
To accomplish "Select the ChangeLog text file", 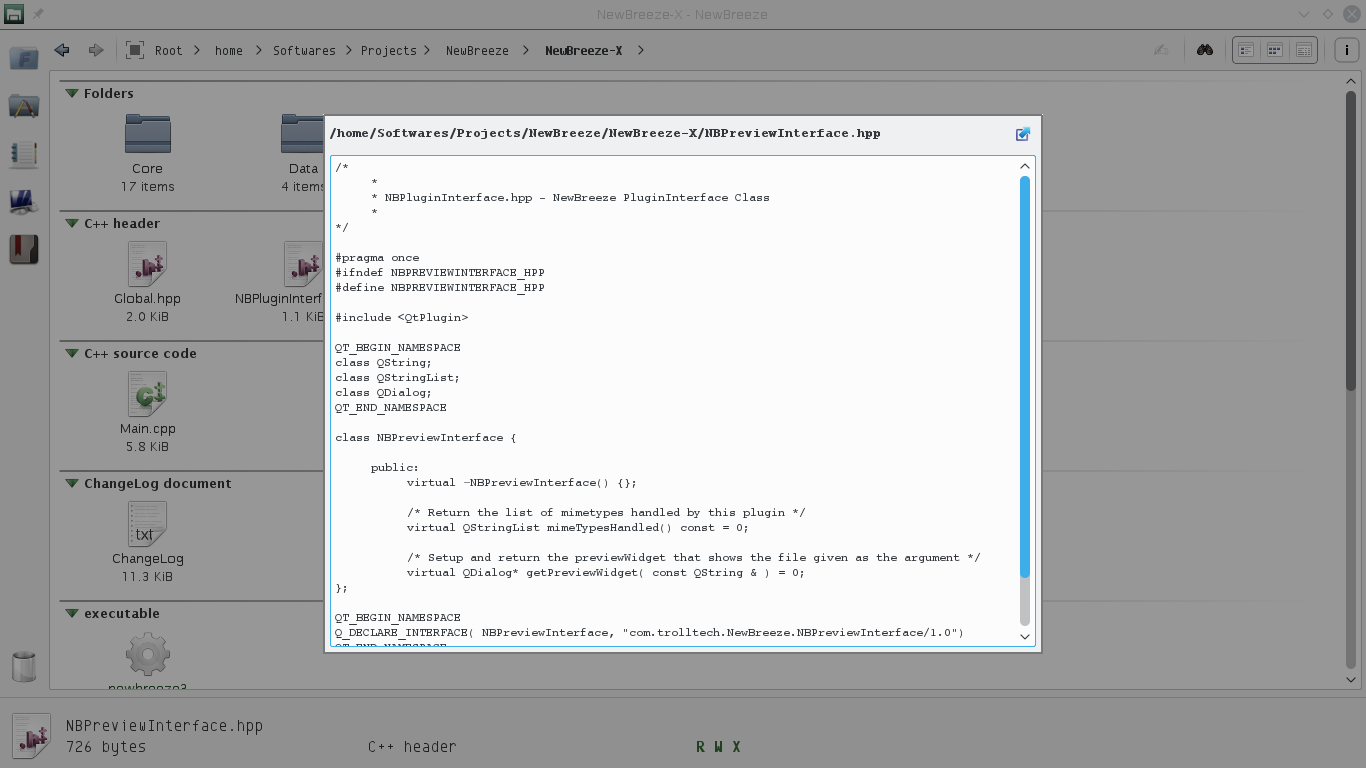I will click(148, 542).
